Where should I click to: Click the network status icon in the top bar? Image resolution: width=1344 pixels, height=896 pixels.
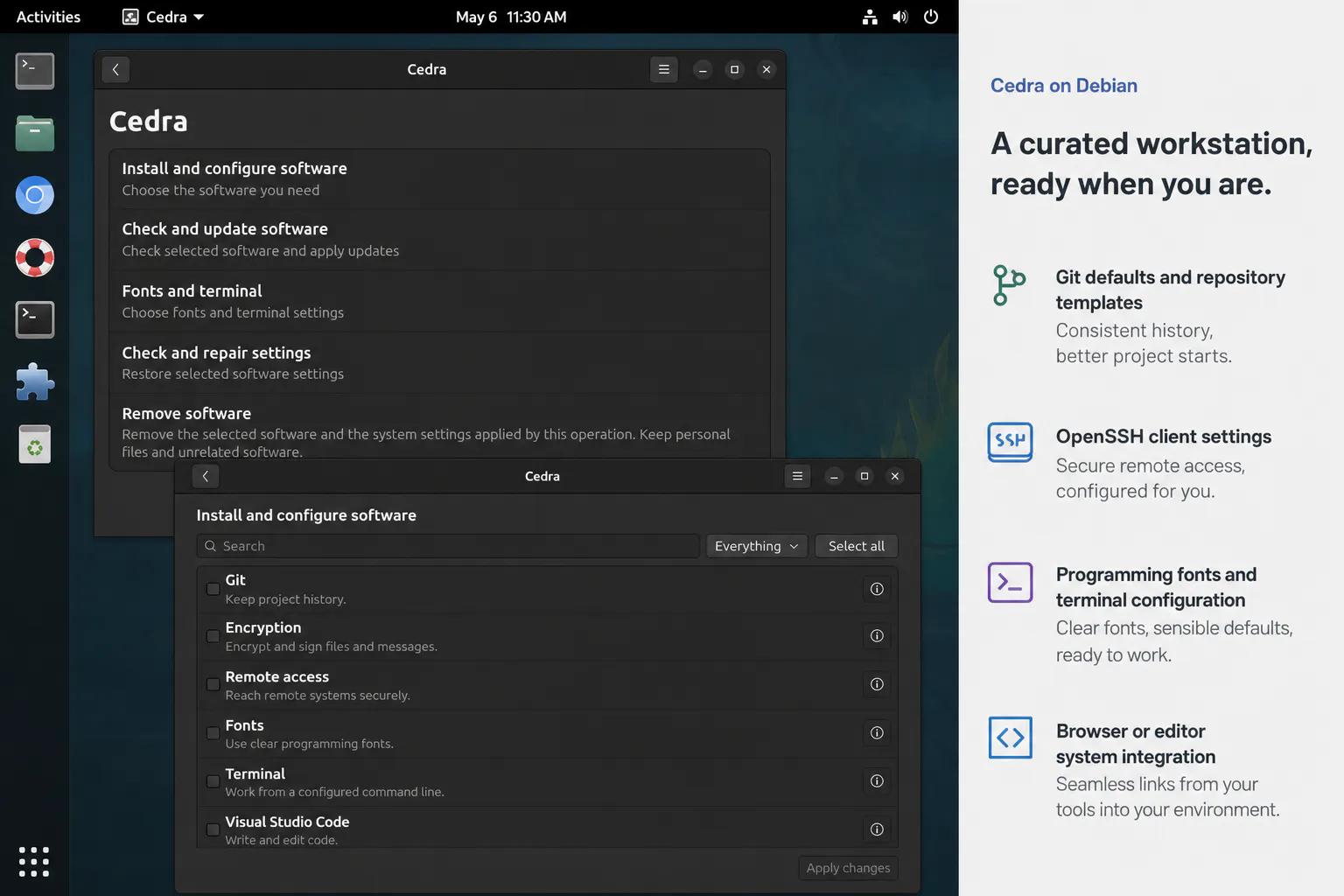870,17
